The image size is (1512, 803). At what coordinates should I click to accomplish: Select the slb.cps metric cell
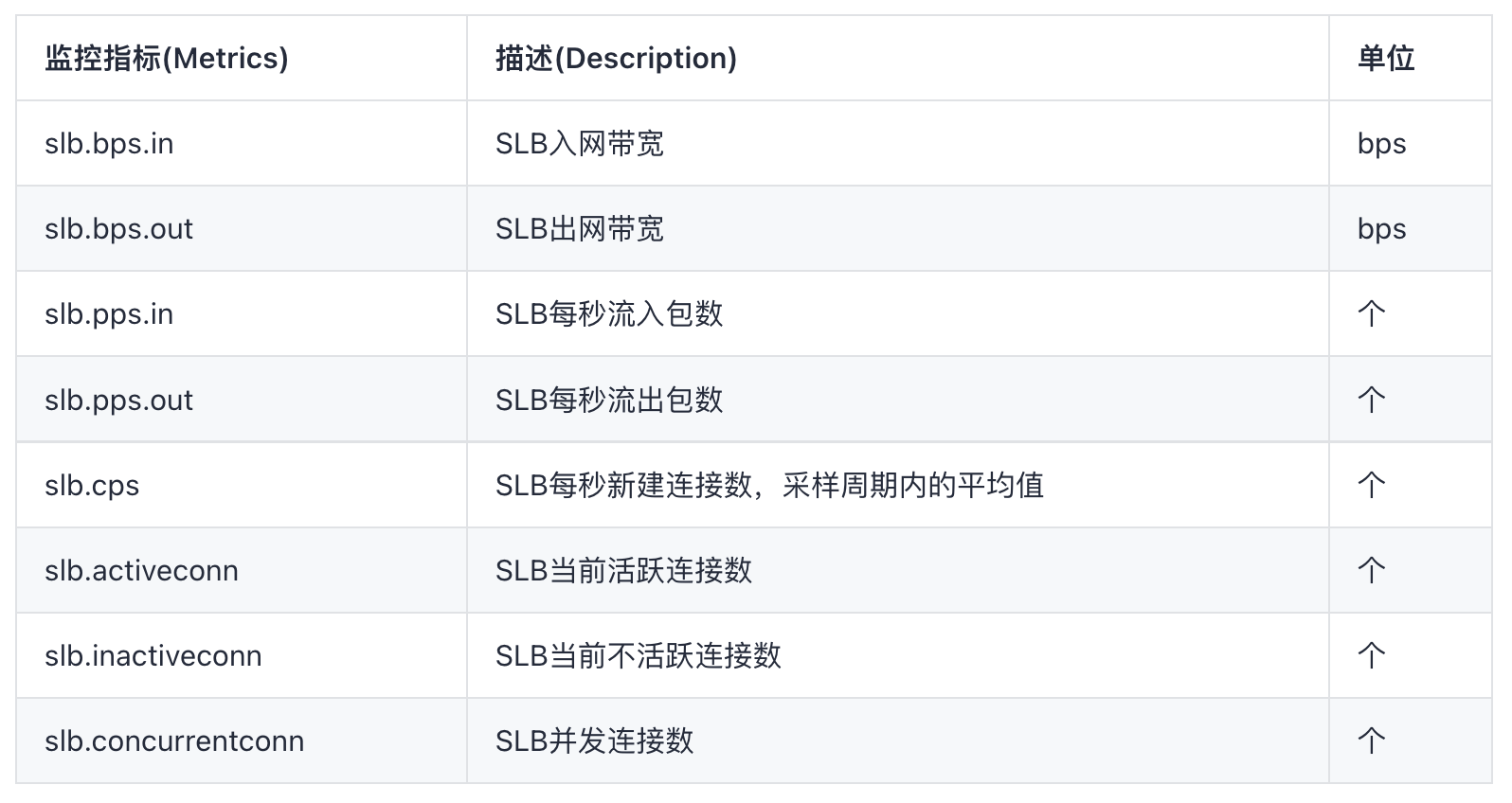(92, 486)
